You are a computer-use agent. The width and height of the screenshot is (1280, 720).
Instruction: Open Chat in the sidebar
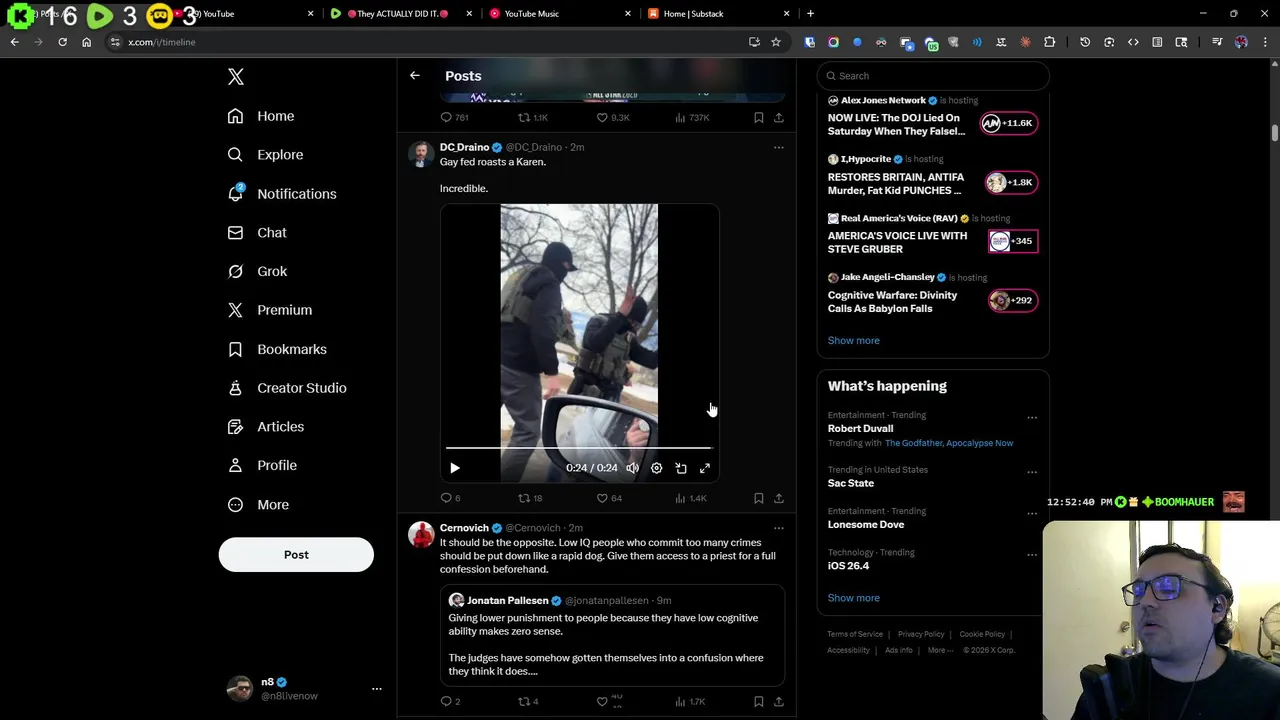pos(257,232)
